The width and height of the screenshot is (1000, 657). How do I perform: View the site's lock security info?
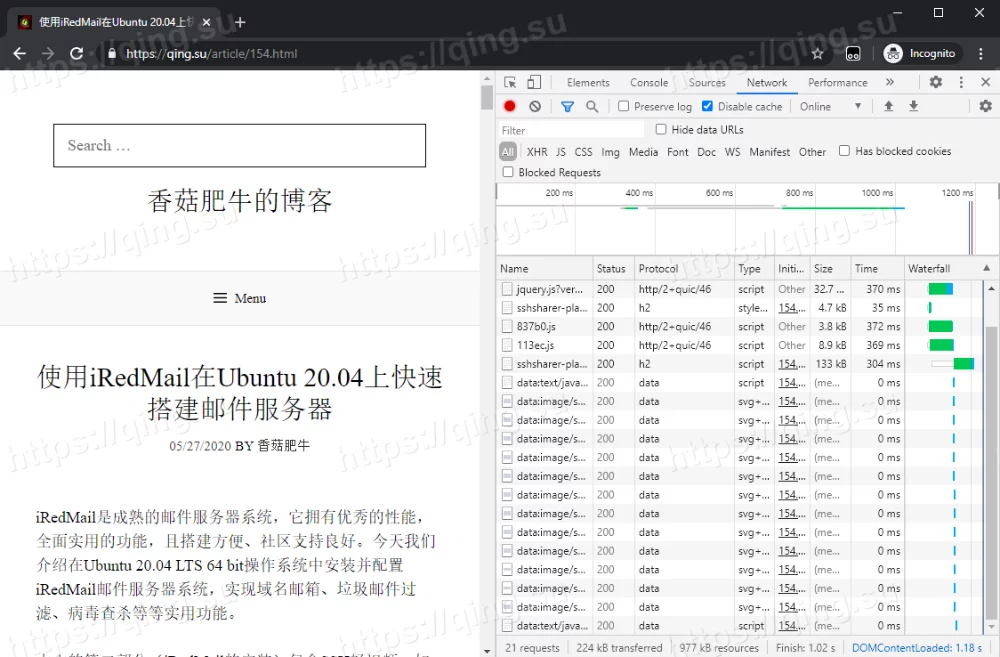pyautogui.click(x=112, y=54)
